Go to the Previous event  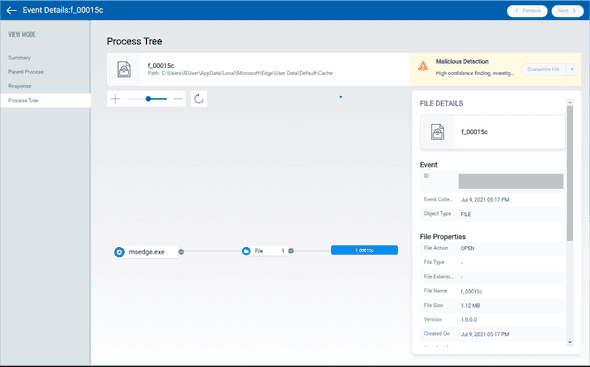[x=527, y=11]
